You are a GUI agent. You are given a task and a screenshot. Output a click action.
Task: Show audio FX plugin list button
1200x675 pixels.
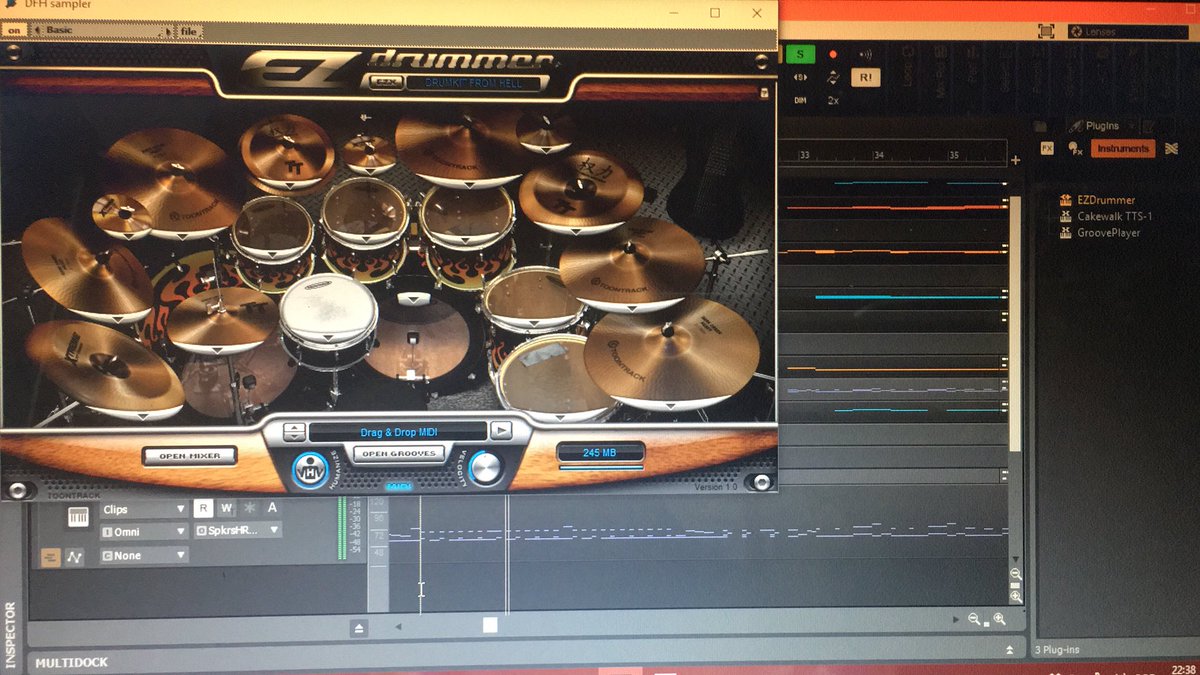click(1047, 148)
